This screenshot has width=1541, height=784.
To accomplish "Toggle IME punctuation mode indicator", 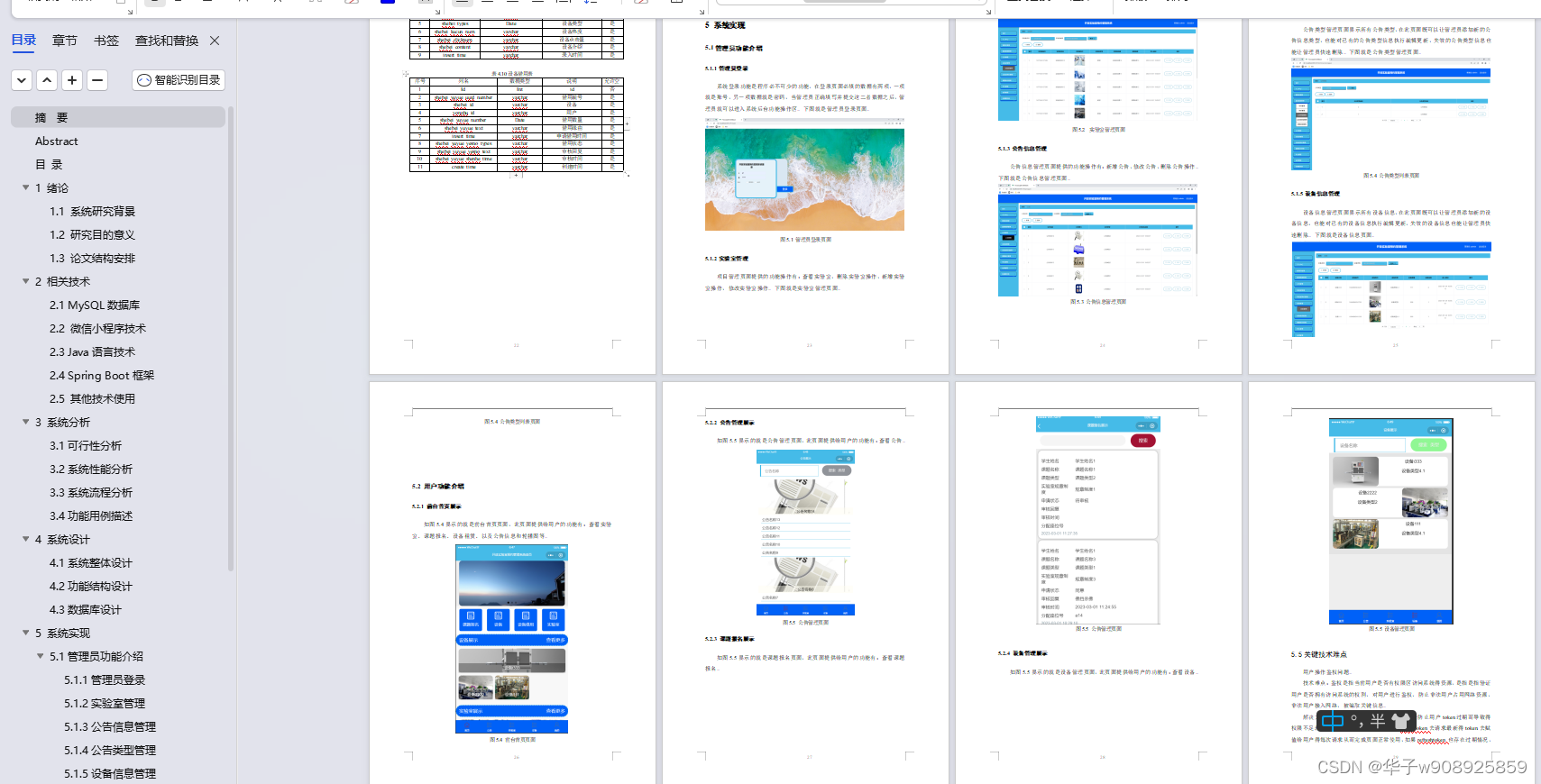I will (x=1356, y=721).
